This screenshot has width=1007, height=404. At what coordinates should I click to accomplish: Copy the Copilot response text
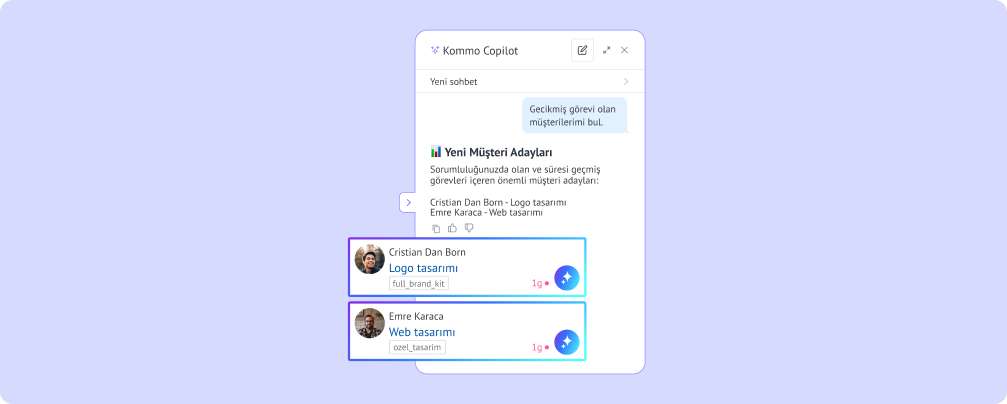436,228
